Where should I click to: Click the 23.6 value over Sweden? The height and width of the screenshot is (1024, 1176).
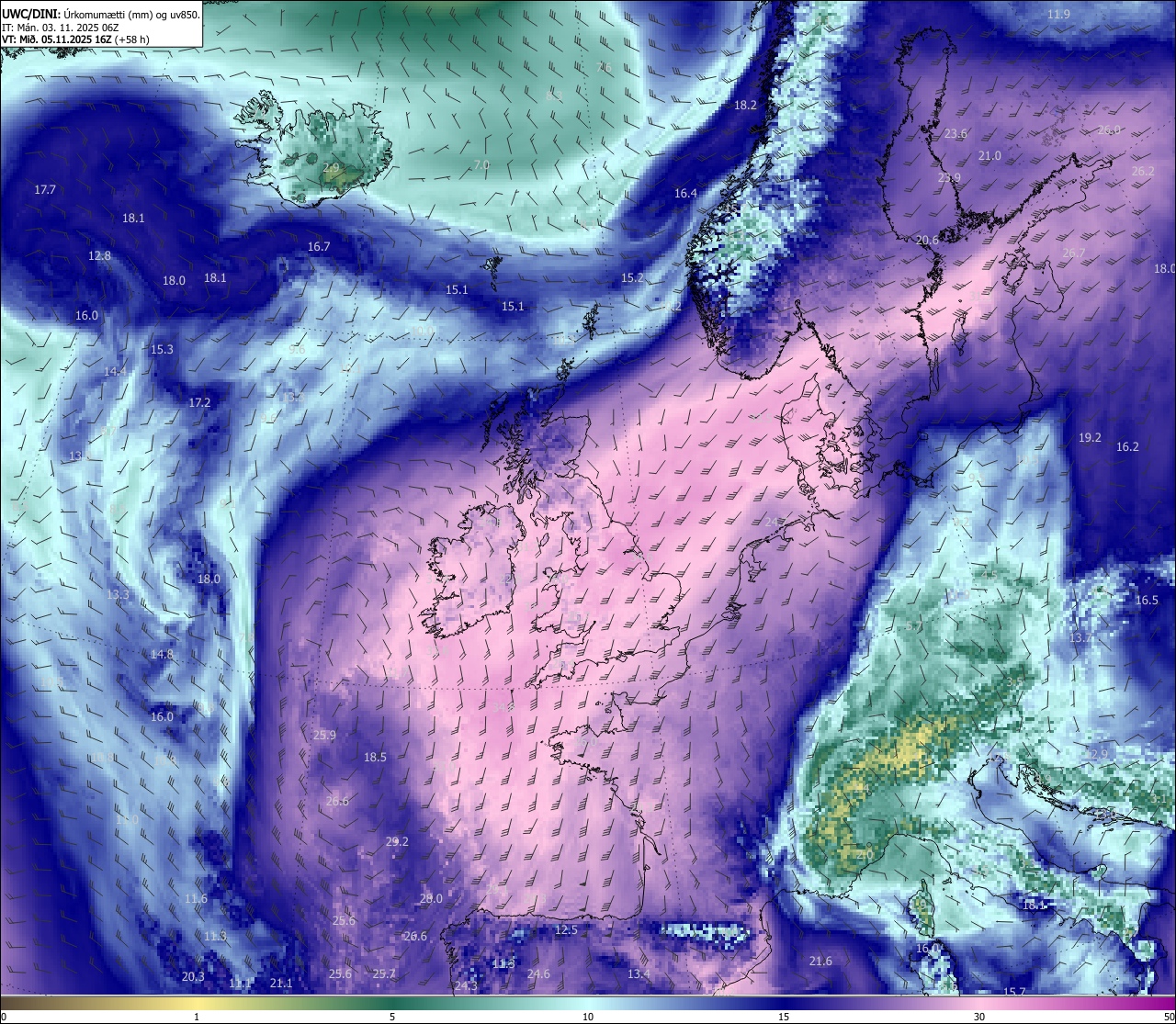coord(955,134)
